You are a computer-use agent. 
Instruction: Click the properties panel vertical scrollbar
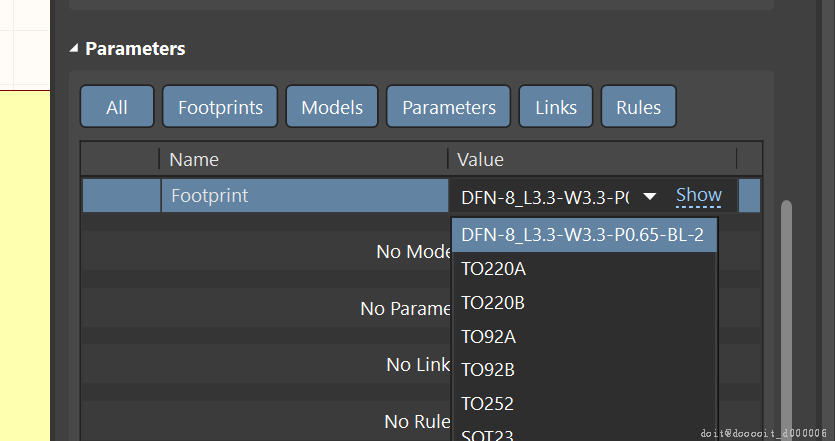pyautogui.click(x=786, y=300)
